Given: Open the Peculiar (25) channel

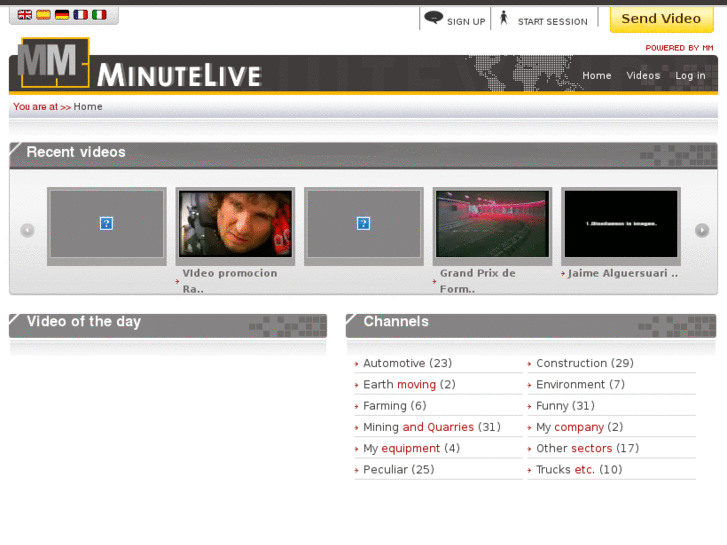Looking at the screenshot, I should point(399,470).
